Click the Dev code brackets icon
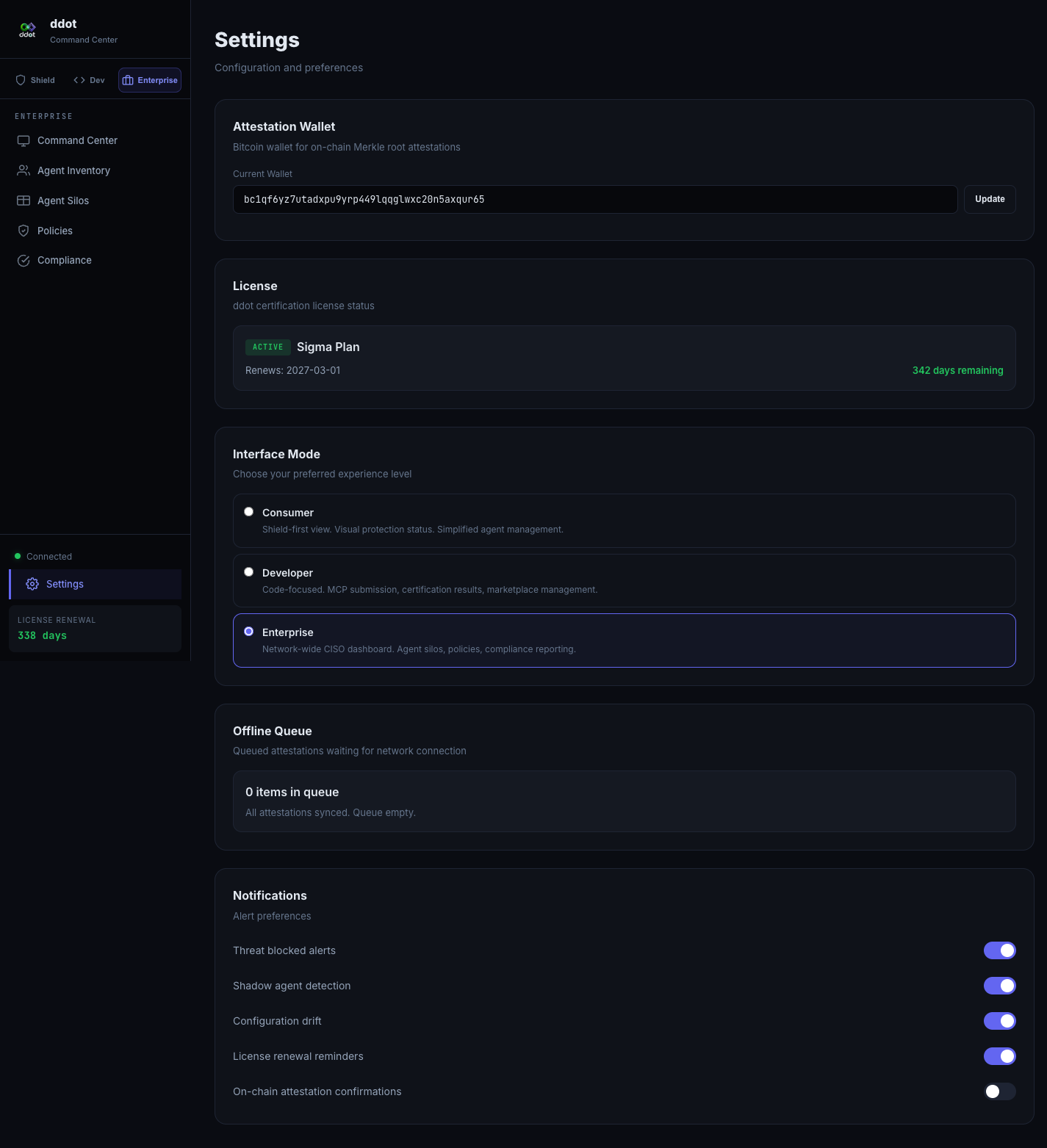 tap(79, 80)
